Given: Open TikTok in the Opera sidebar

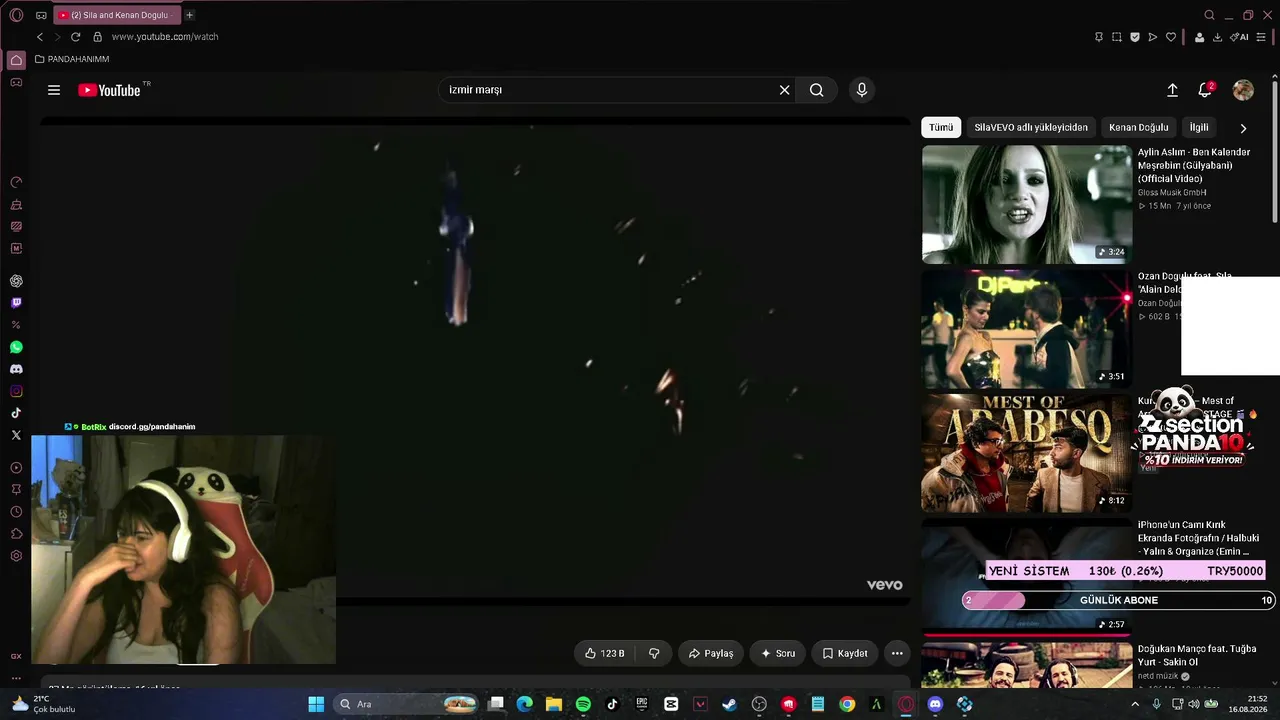Looking at the screenshot, I should 16,413.
